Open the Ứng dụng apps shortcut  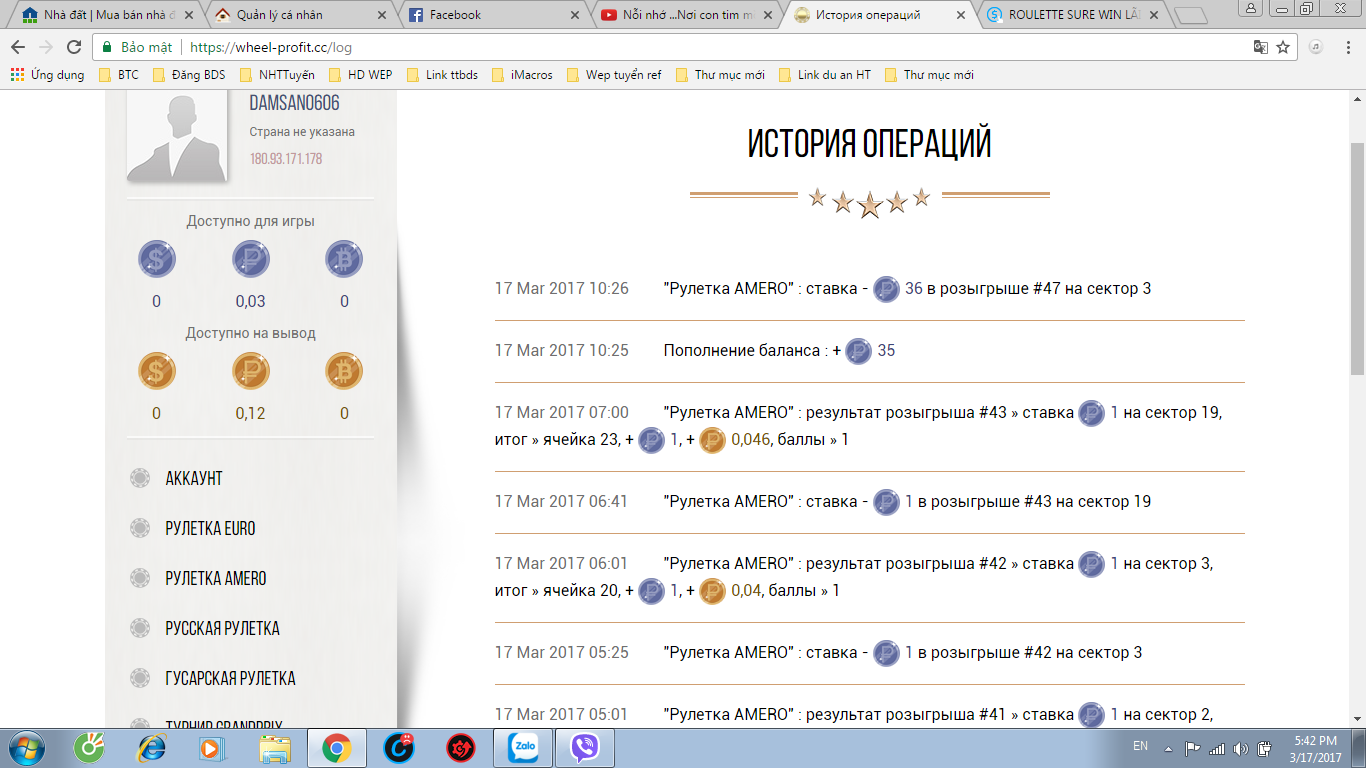(x=47, y=75)
